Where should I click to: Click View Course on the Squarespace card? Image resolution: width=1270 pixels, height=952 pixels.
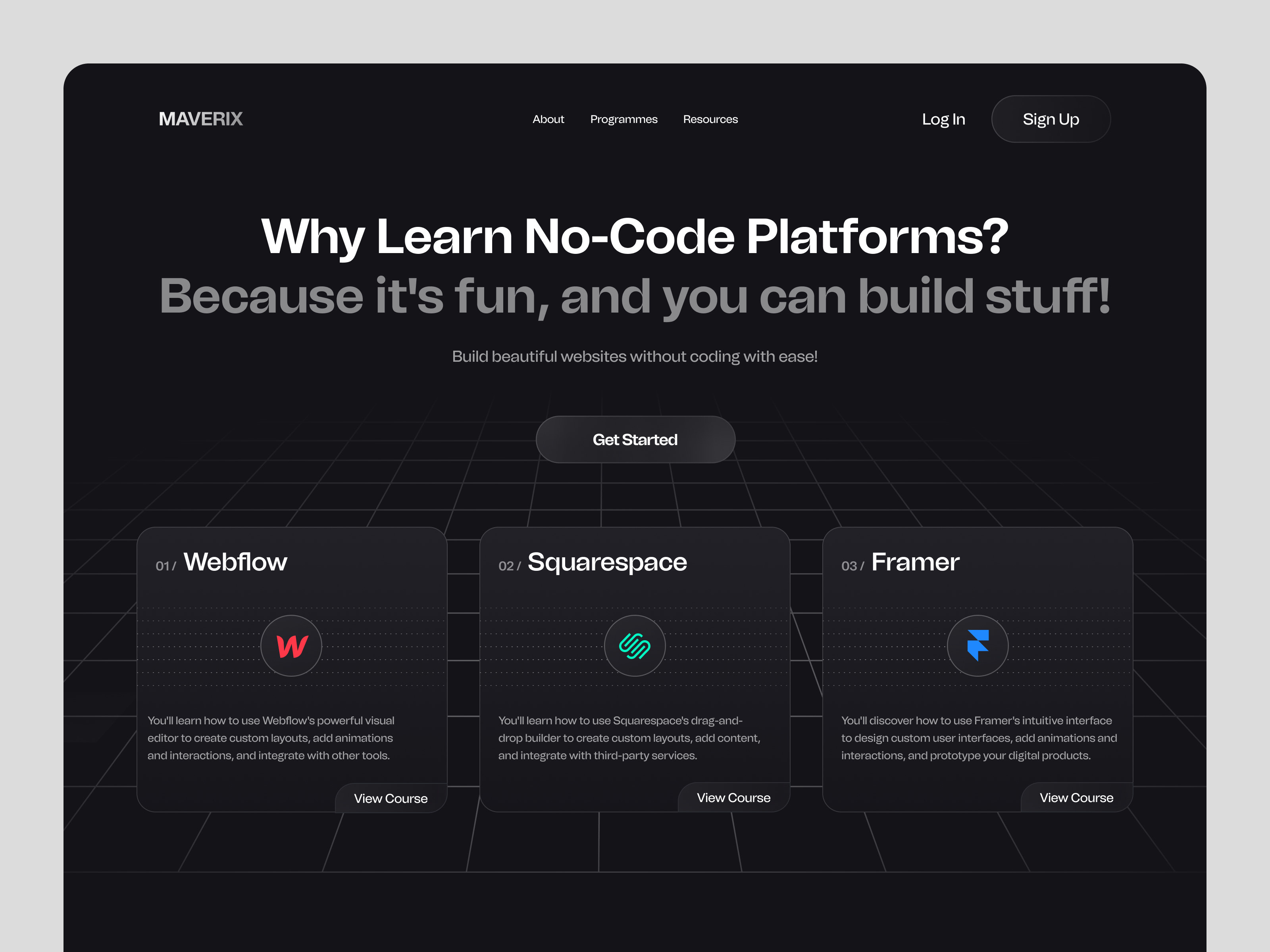(733, 798)
